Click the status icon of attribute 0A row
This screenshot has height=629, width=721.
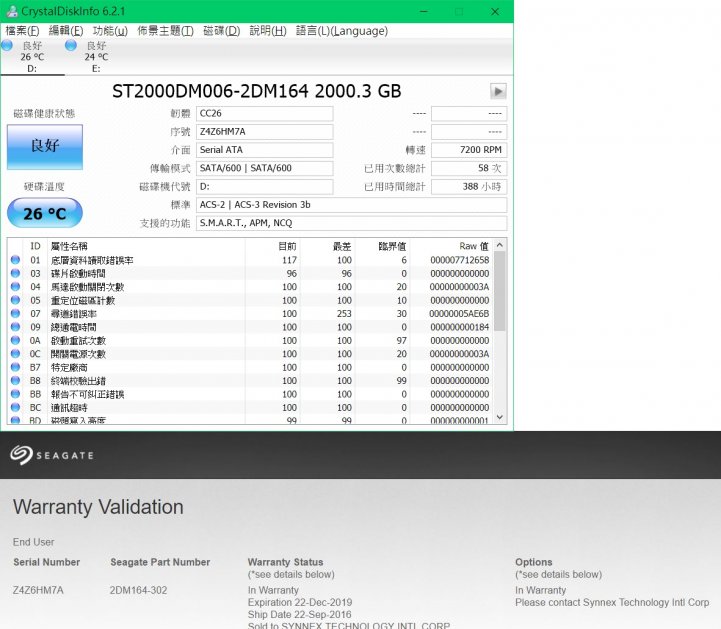coord(15,340)
